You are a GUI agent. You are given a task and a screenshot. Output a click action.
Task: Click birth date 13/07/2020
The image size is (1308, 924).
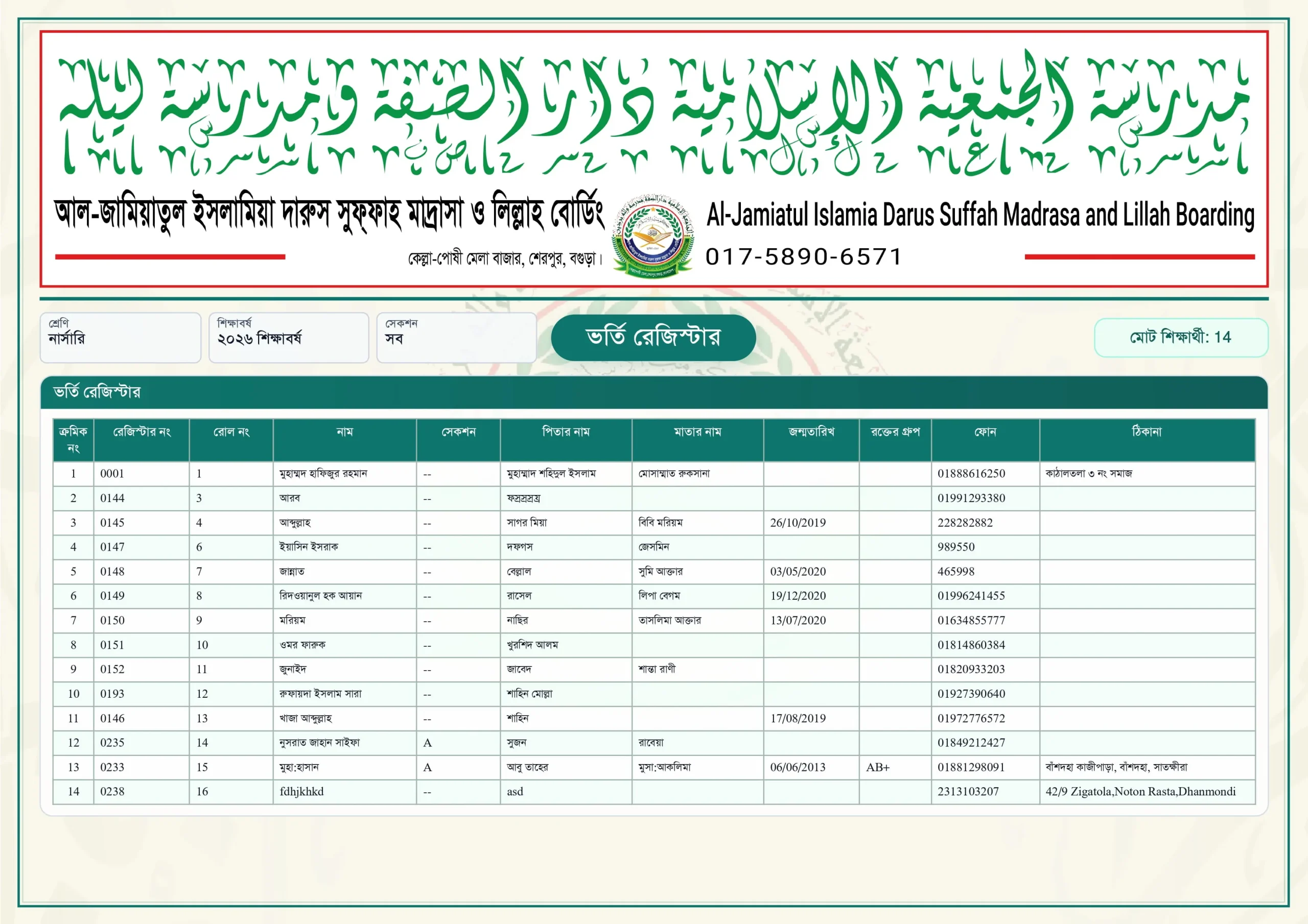(798, 621)
